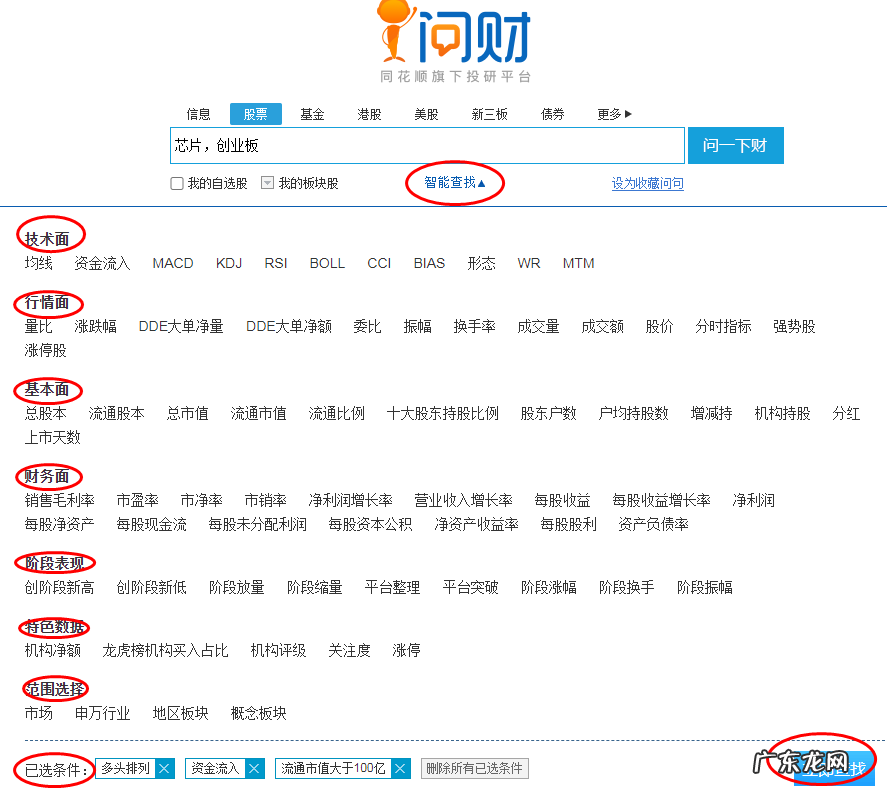The image size is (887, 791).
Task: Collapse the 智能查找 panel
Action: [x=455, y=183]
